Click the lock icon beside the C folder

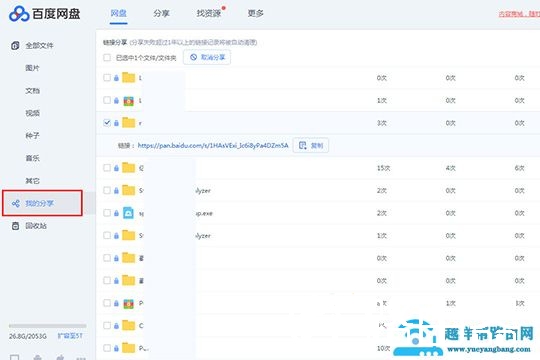click(116, 326)
